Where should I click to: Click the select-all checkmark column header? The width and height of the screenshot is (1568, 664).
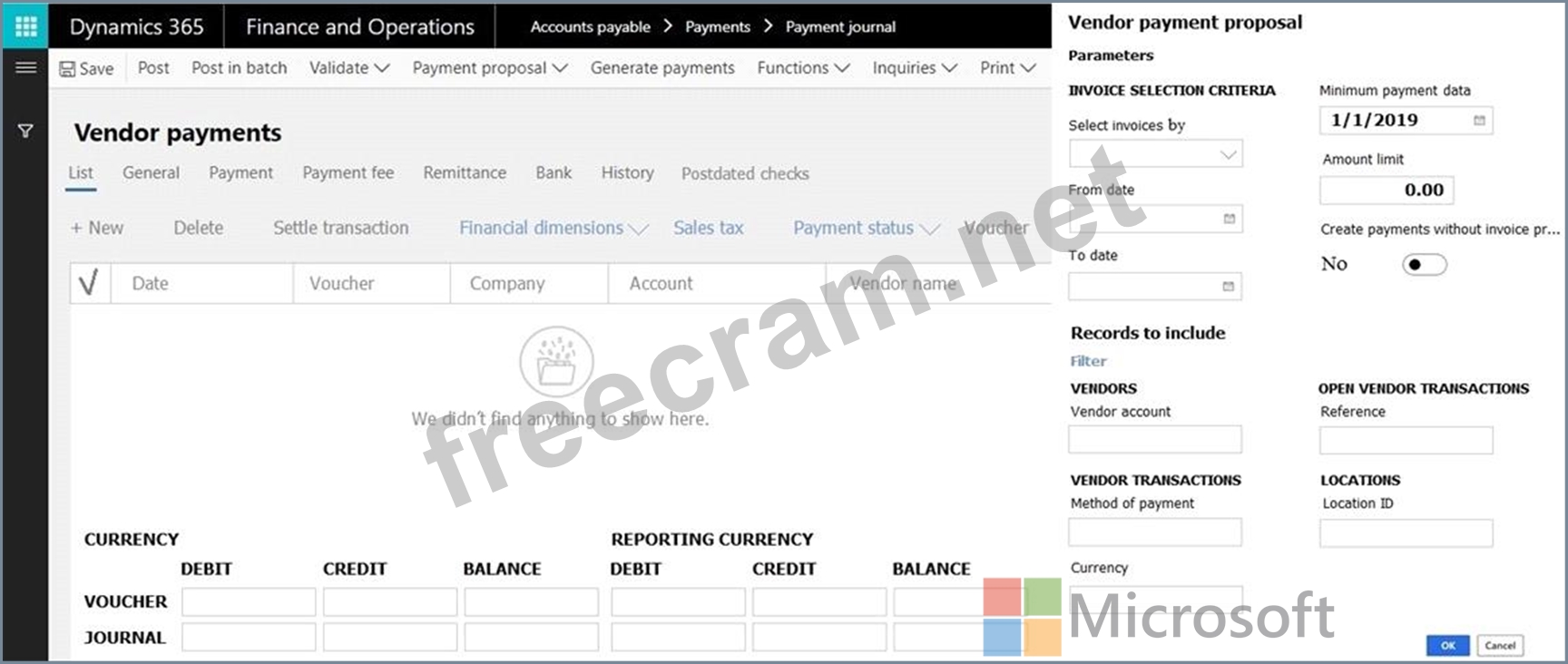tap(89, 283)
